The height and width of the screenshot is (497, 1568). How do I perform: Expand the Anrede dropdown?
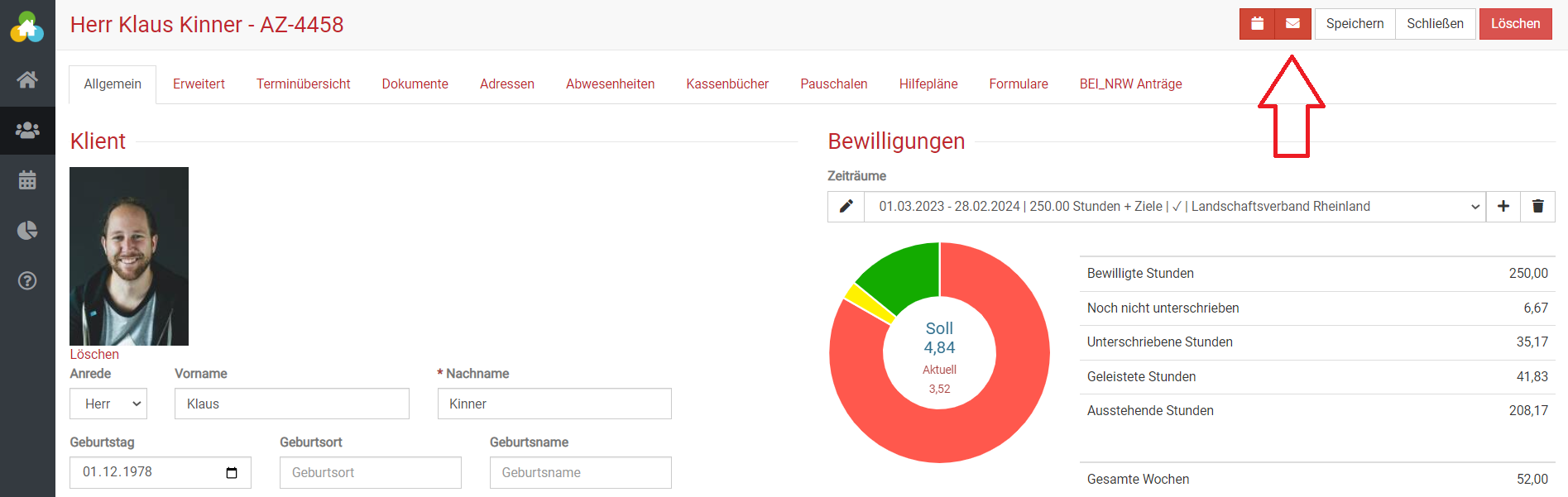(108, 404)
